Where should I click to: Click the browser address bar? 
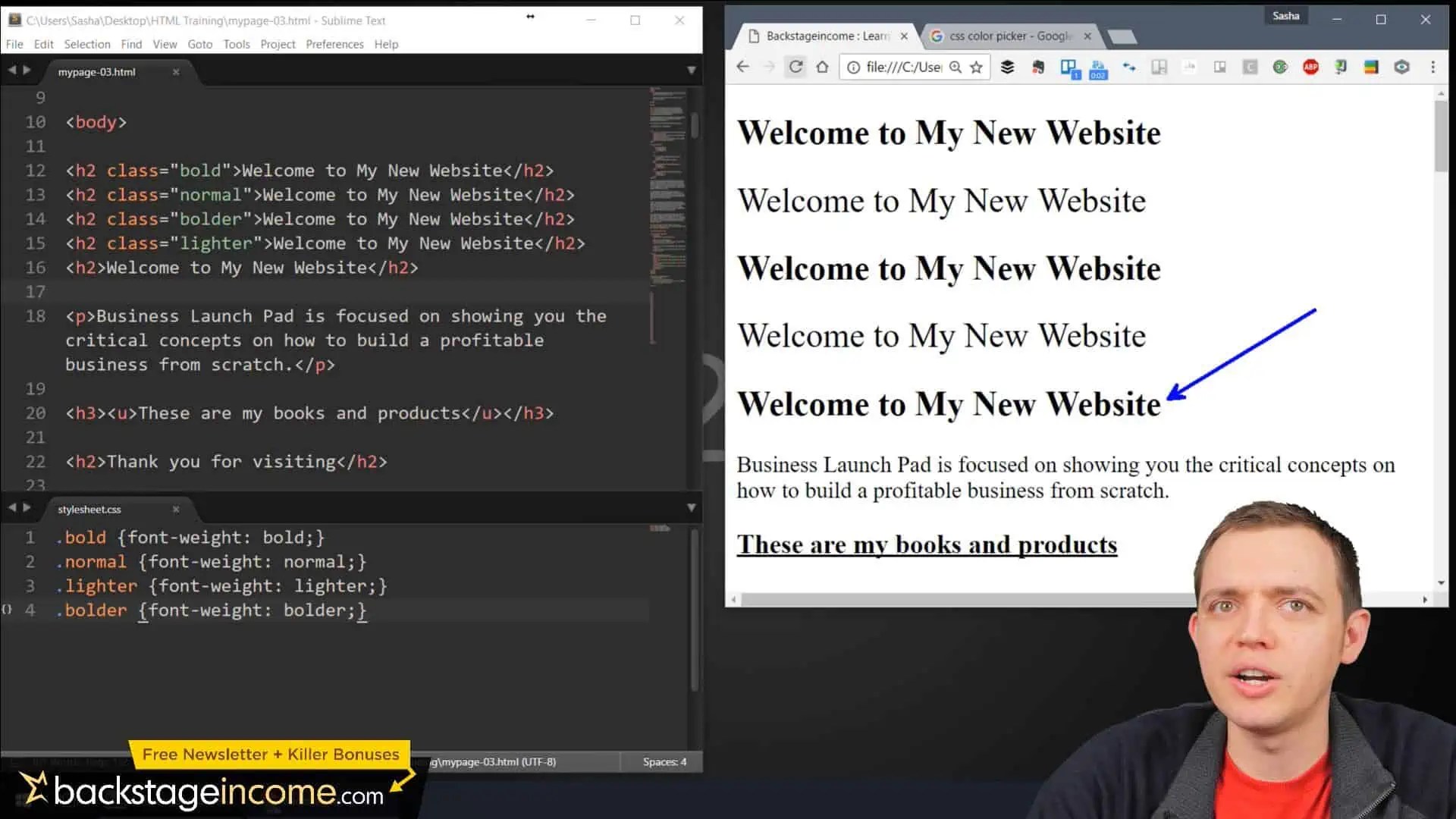[x=902, y=67]
